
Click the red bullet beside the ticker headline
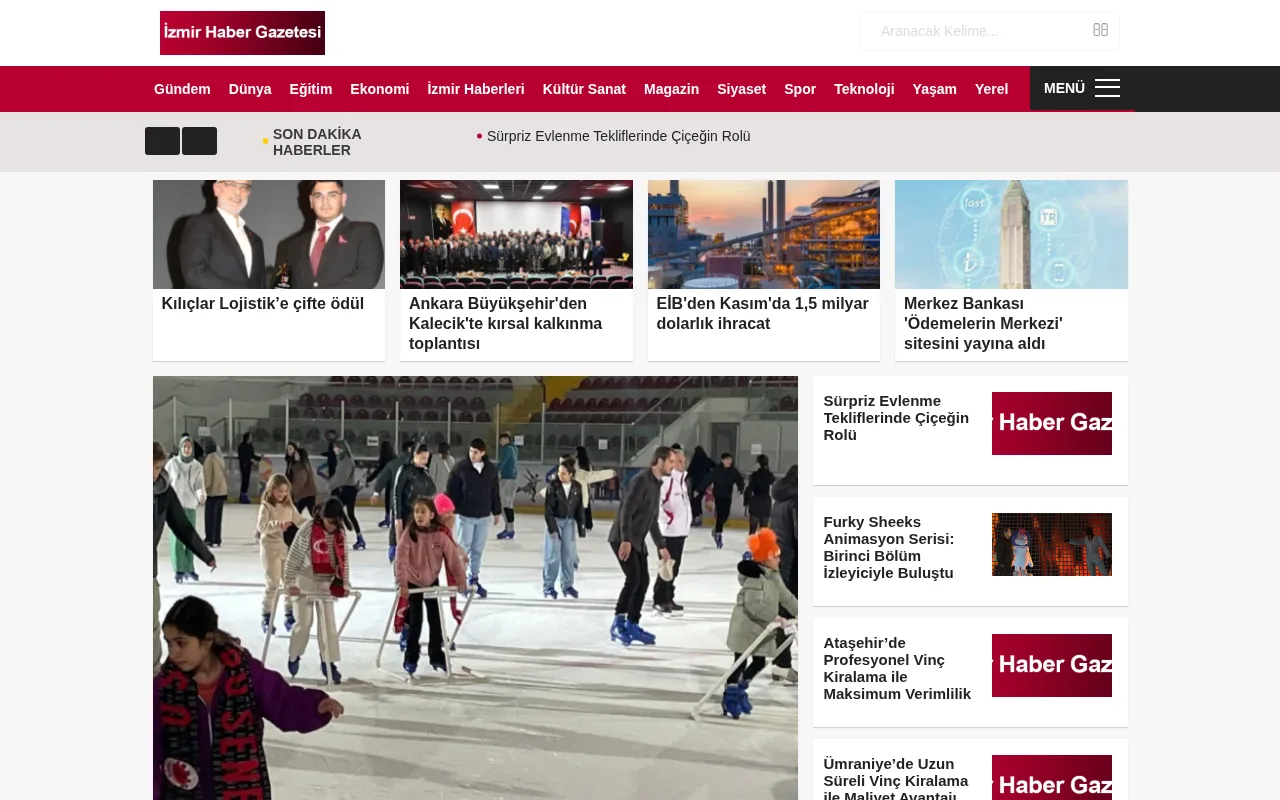(480, 136)
